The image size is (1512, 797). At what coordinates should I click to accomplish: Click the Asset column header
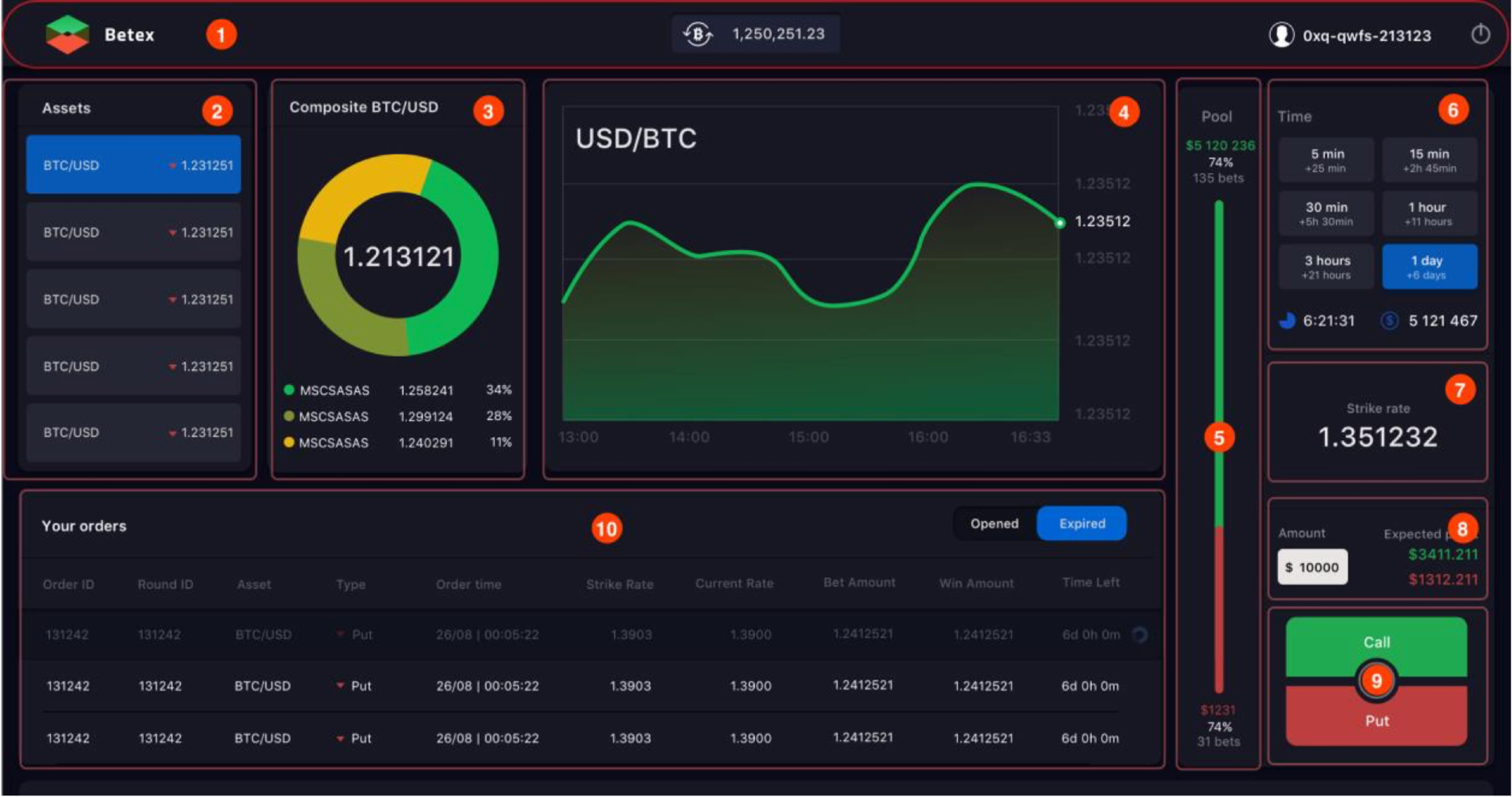[254, 584]
